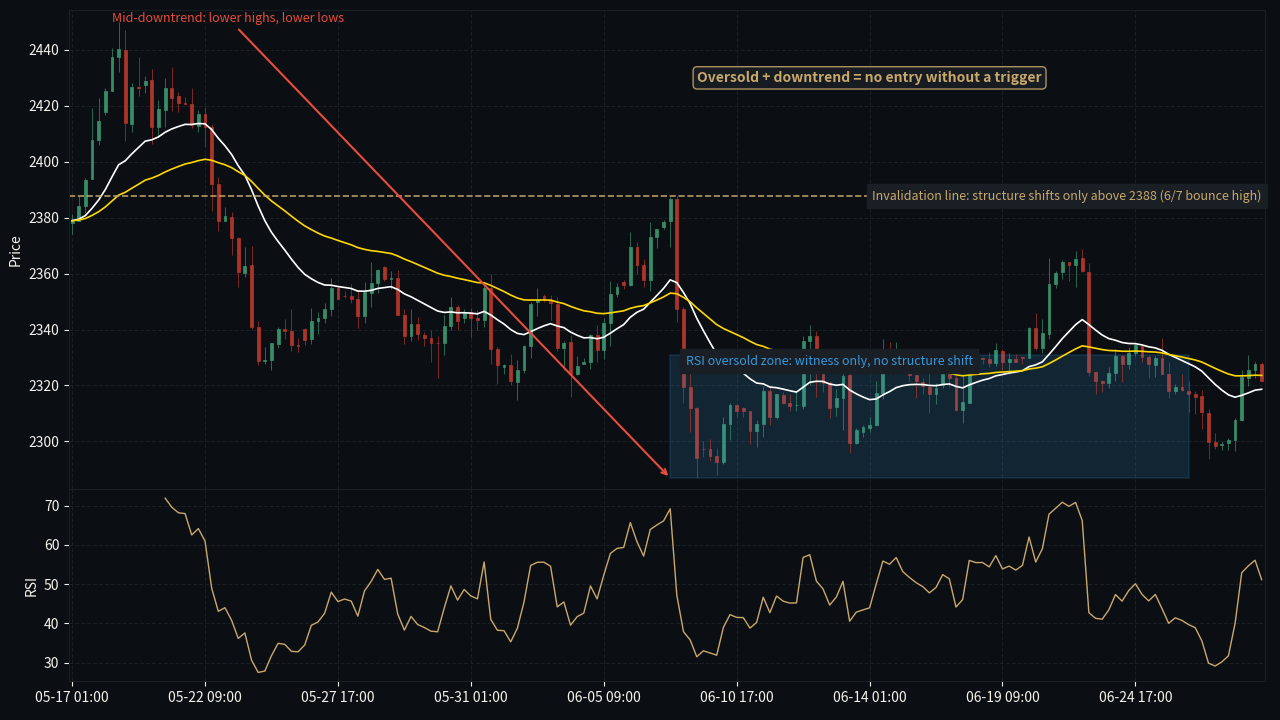Click the '05-22 09:00' date label
This screenshot has width=1280, height=720.
[x=205, y=697]
